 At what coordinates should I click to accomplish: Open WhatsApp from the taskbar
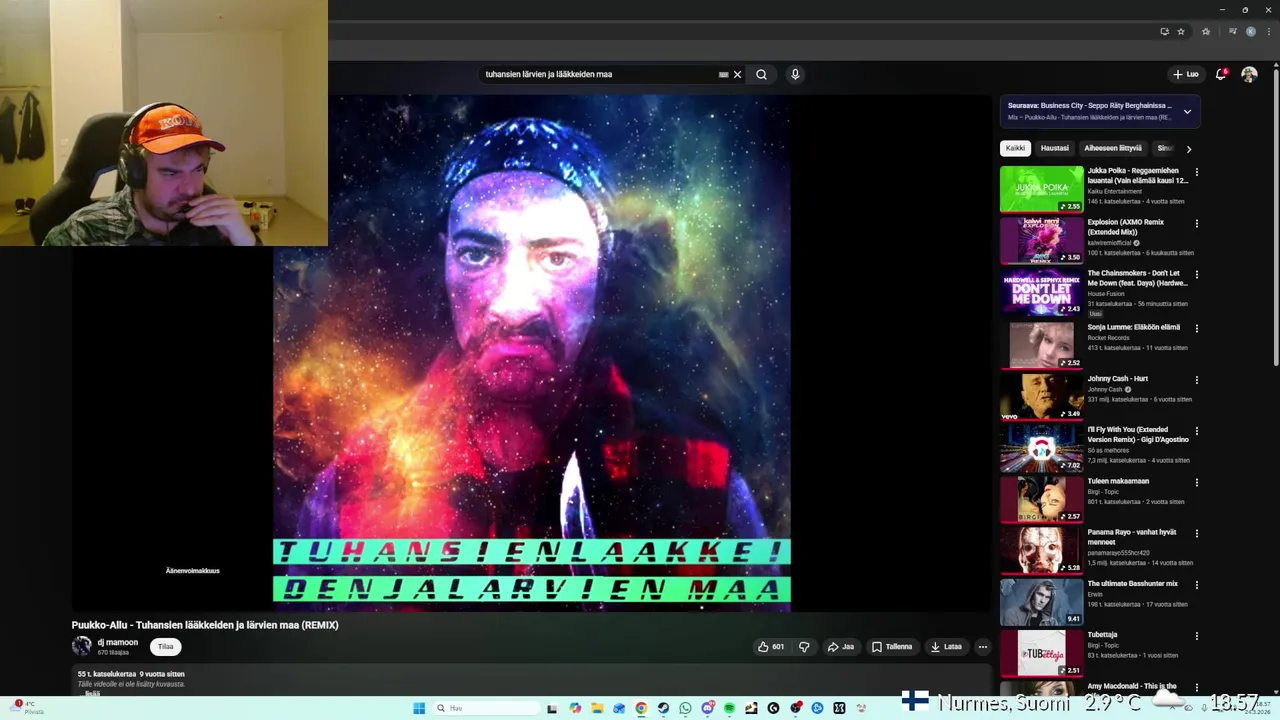[685, 708]
